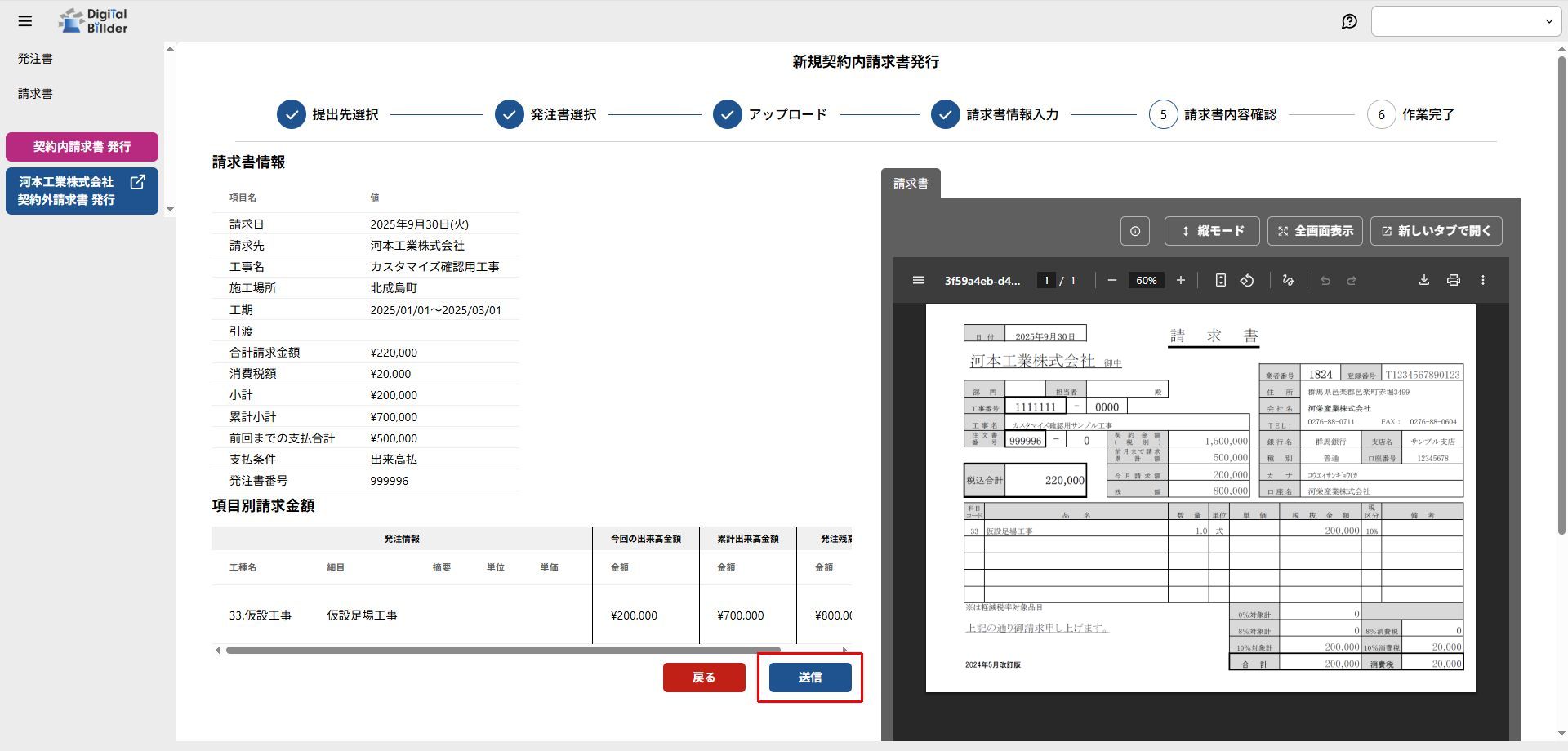Viewport: 1568px width, 751px height.
Task: Switch the viewer to 縦モード
Action: [1212, 231]
